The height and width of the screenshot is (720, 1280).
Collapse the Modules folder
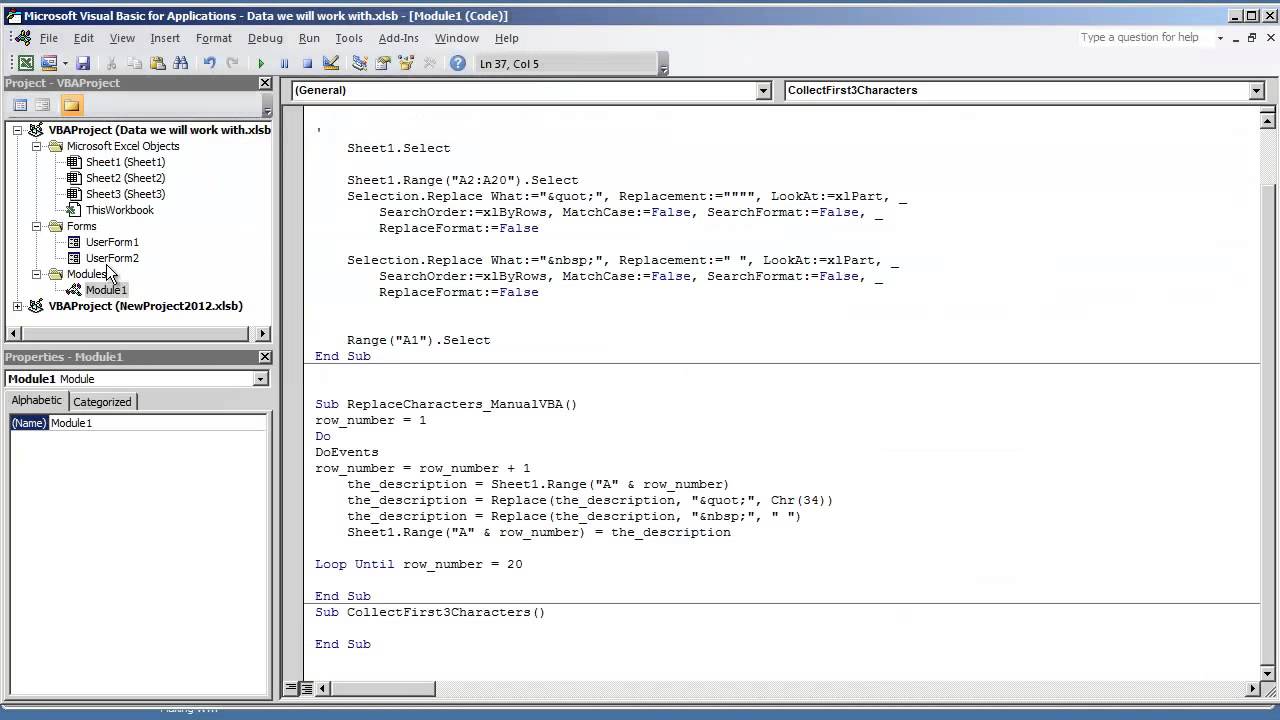point(37,274)
